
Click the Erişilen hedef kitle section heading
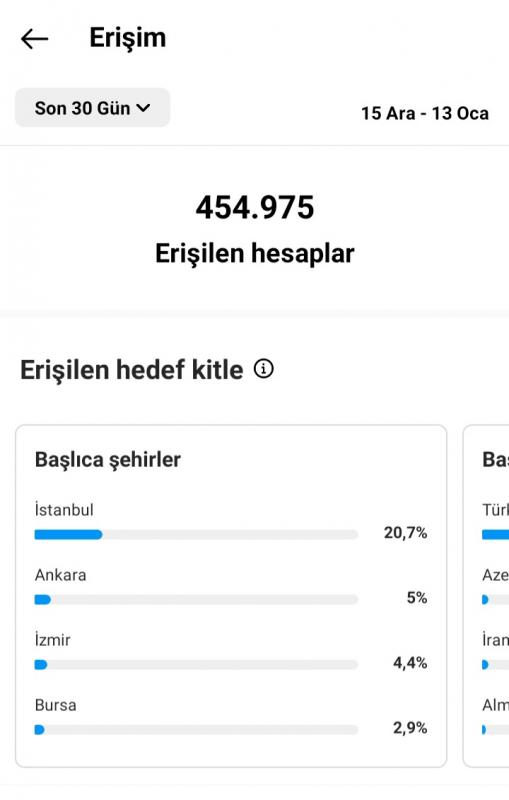click(x=132, y=369)
